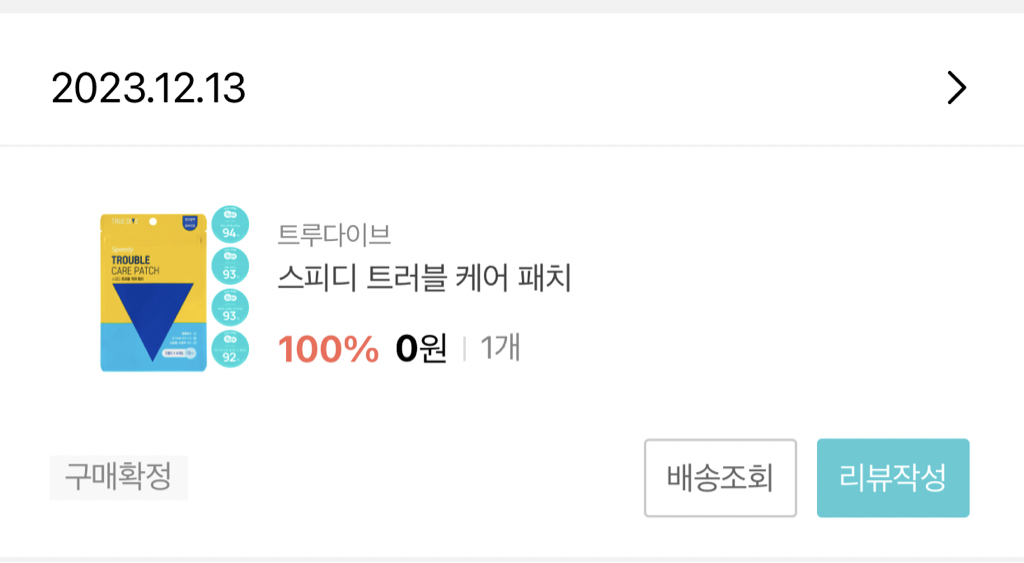
Task: Open the order dated 2023.12.13
Action: coord(148,89)
